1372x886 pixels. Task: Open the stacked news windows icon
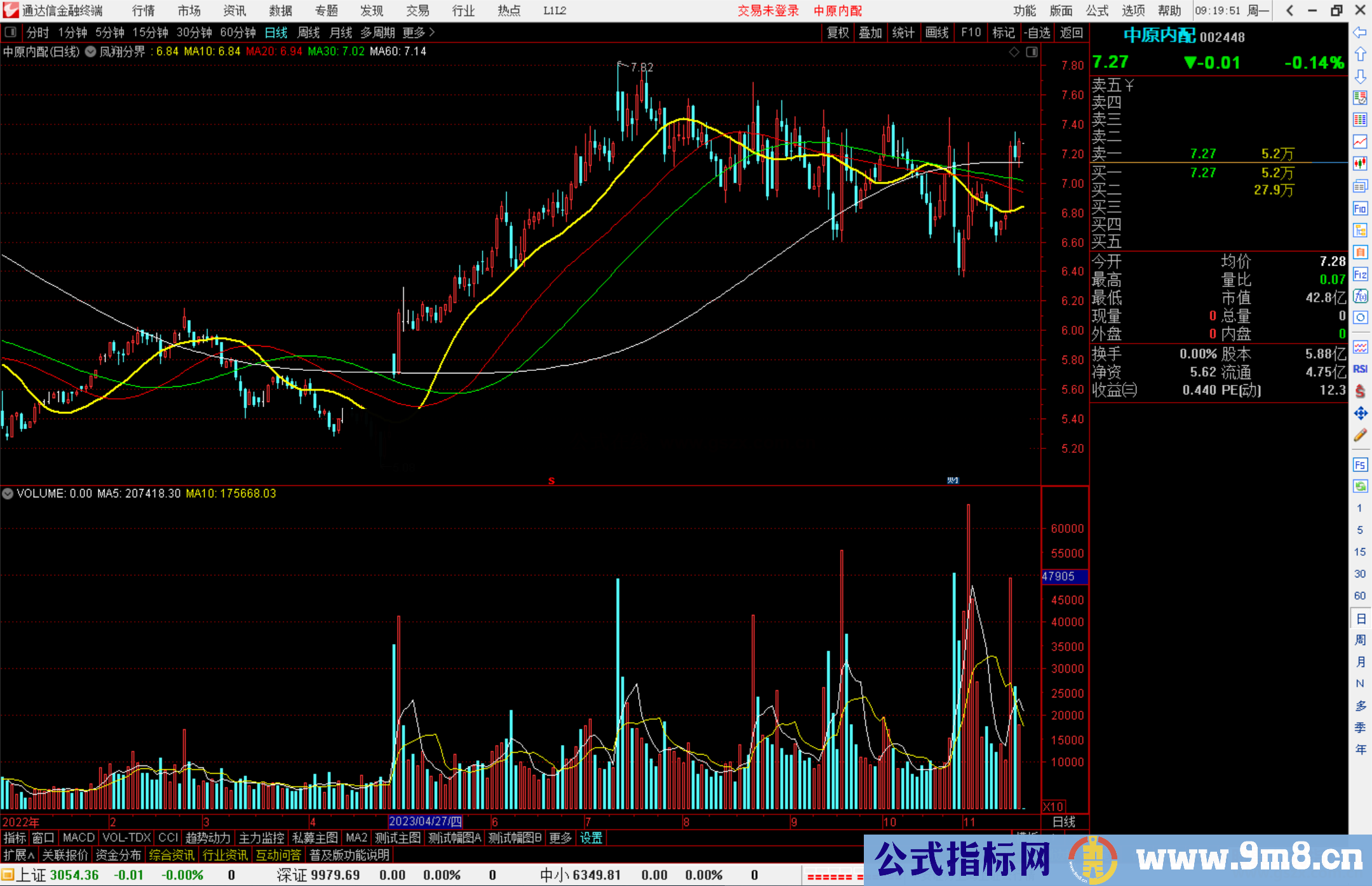pyautogui.click(x=1360, y=186)
